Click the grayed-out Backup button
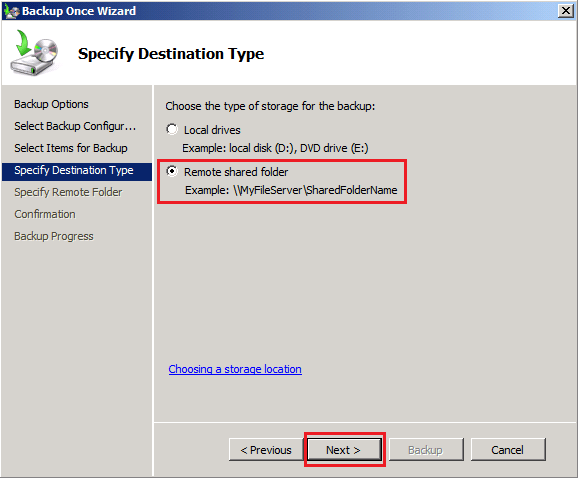 click(426, 450)
